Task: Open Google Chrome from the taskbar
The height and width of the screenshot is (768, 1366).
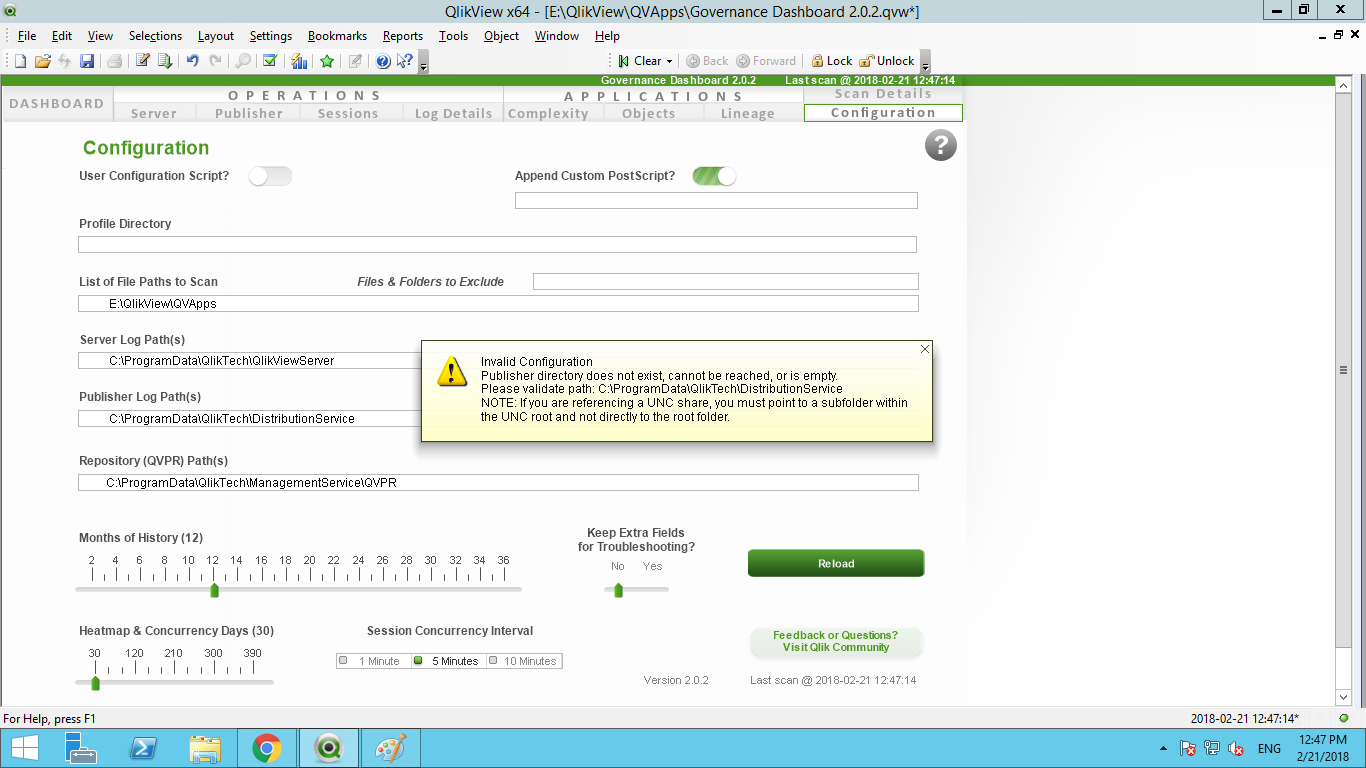Action: (267, 748)
